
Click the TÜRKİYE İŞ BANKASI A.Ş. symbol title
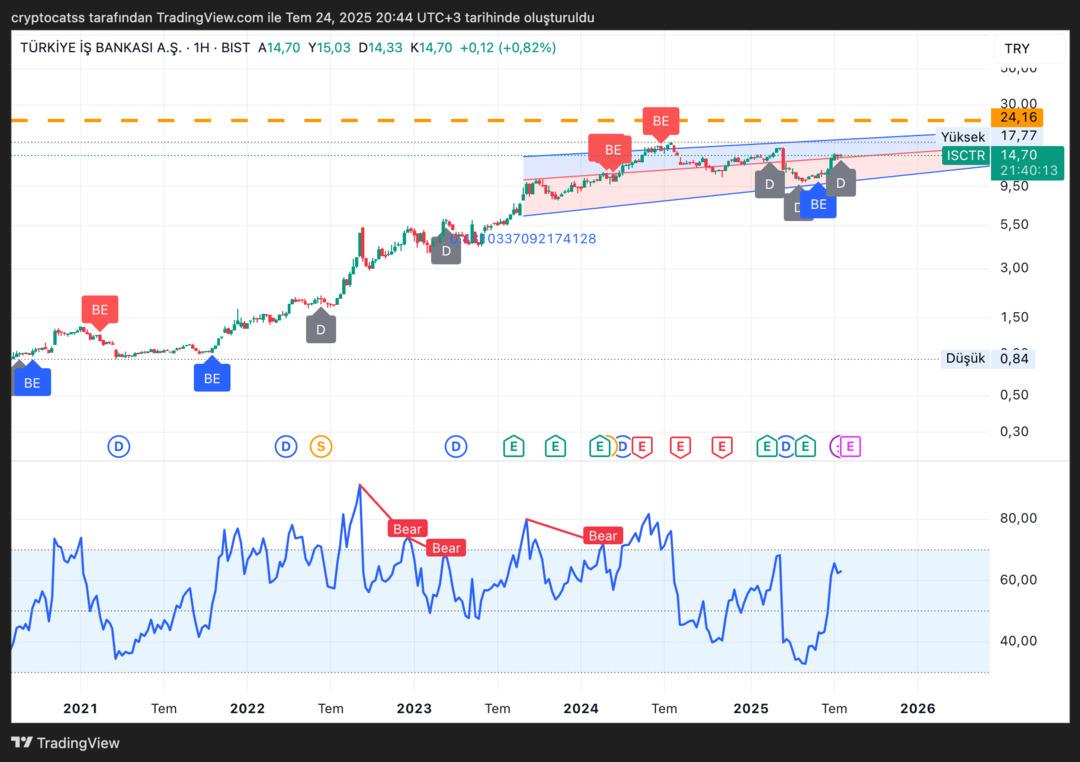click(101, 48)
